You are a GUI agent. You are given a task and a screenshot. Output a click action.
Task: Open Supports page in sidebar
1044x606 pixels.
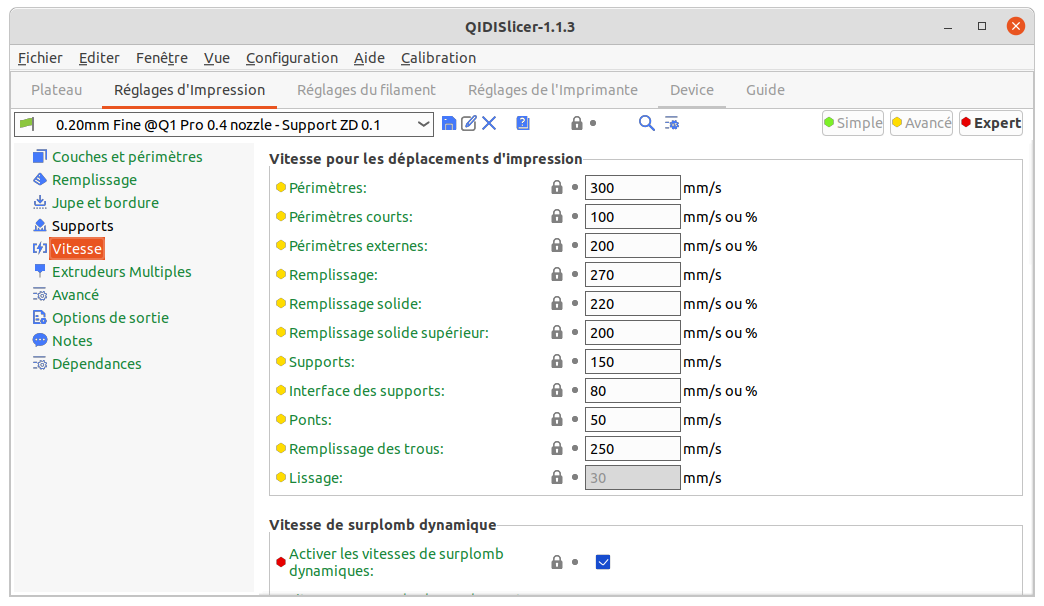(x=83, y=226)
